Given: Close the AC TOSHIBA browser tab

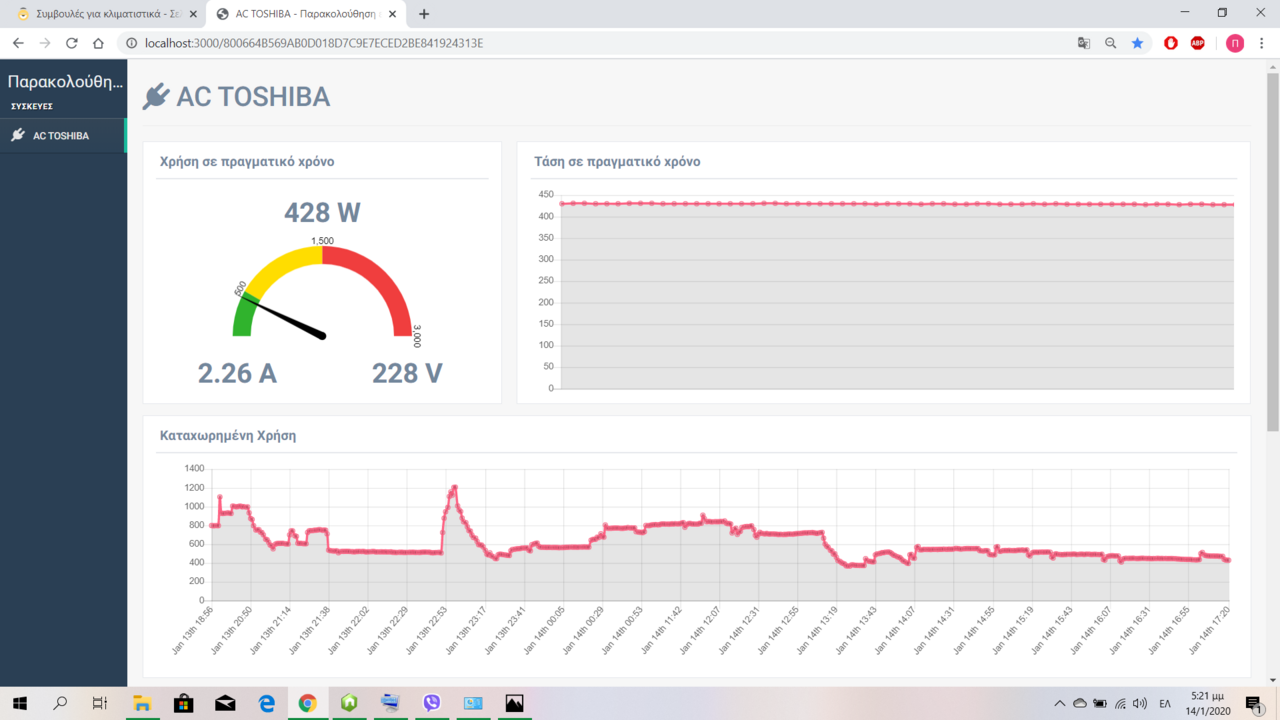Looking at the screenshot, I should [393, 14].
